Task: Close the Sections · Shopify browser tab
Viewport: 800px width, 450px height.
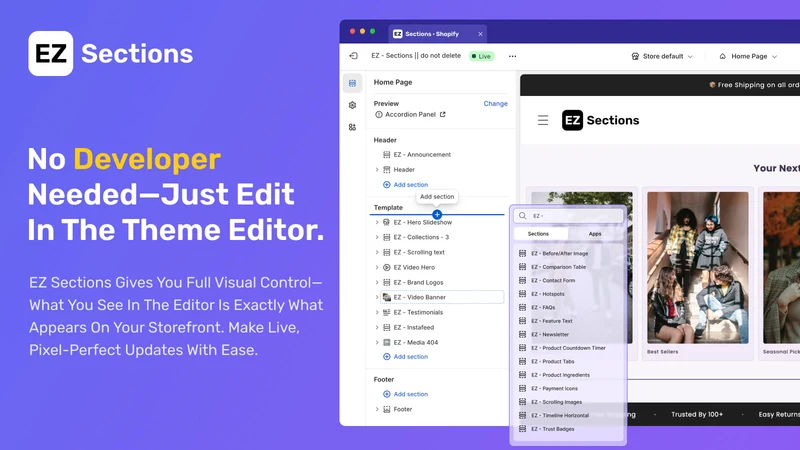Action: coord(480,34)
